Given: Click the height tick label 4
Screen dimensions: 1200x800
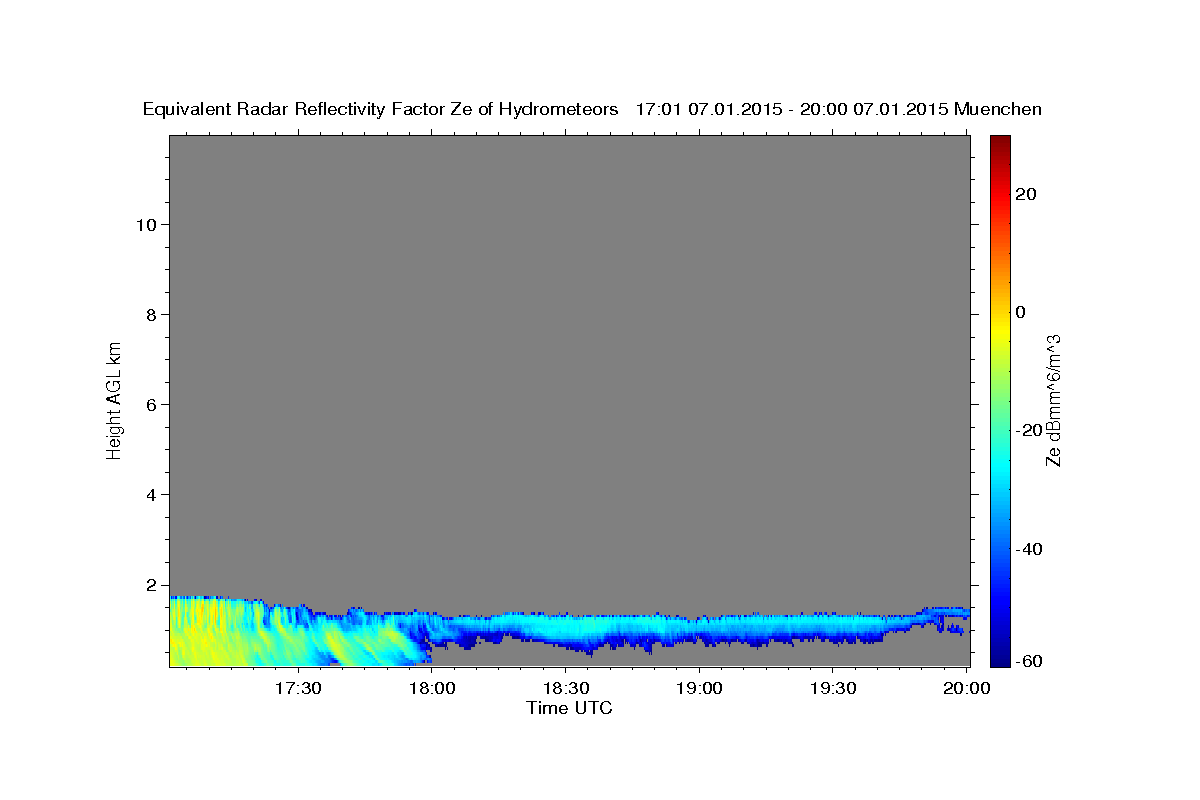Looking at the screenshot, I should pyautogui.click(x=152, y=495).
